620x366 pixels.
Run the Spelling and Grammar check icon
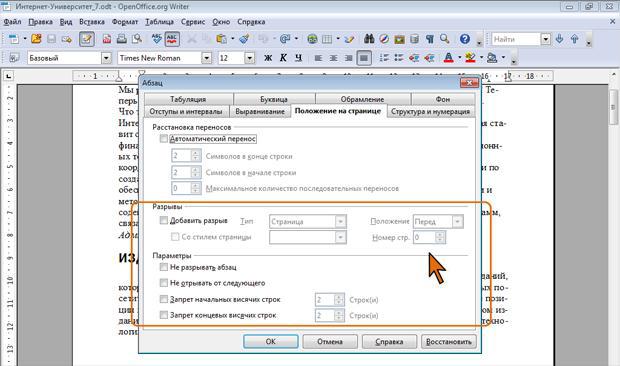157,39
